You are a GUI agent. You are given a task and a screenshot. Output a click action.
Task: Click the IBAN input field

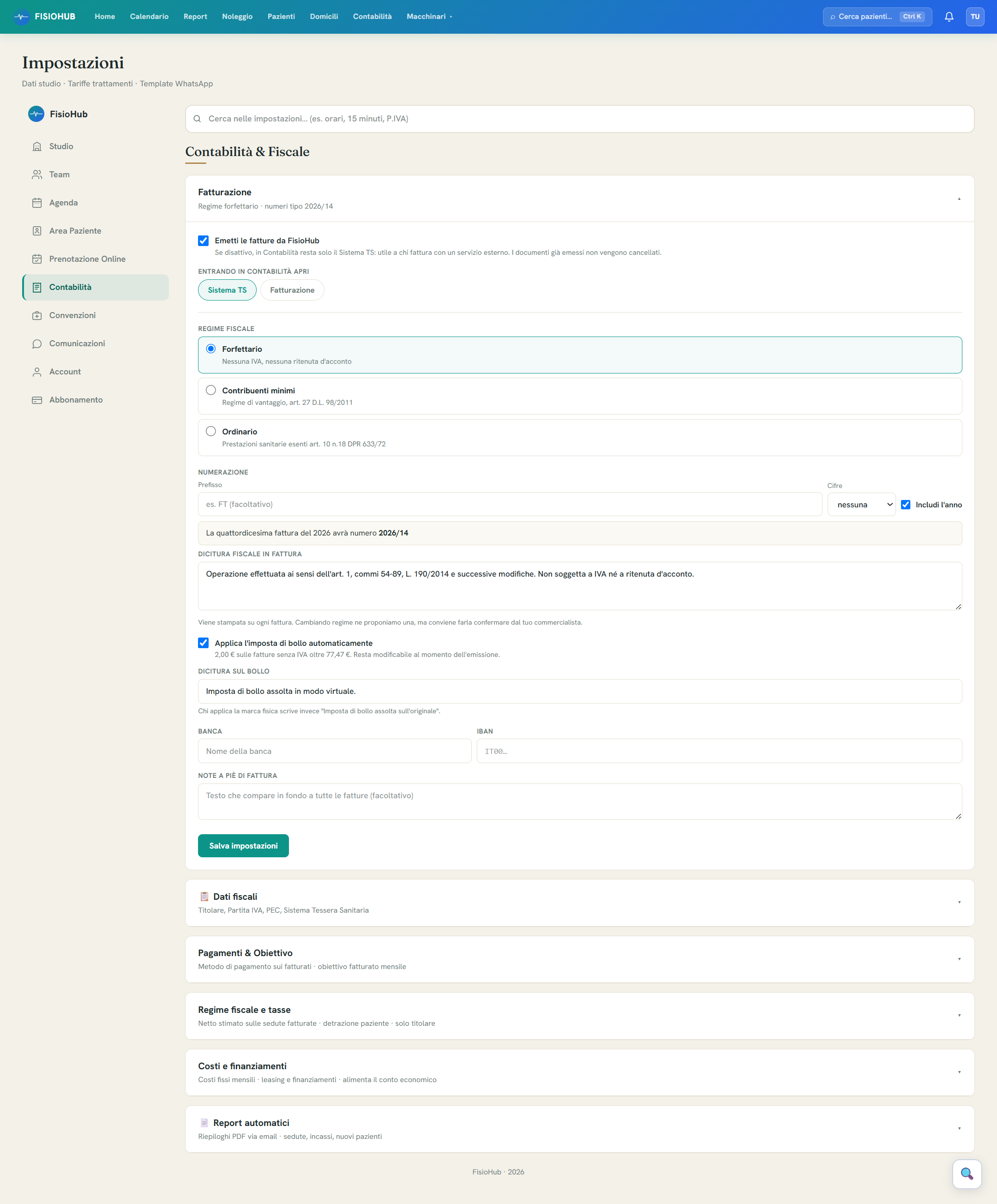(719, 751)
